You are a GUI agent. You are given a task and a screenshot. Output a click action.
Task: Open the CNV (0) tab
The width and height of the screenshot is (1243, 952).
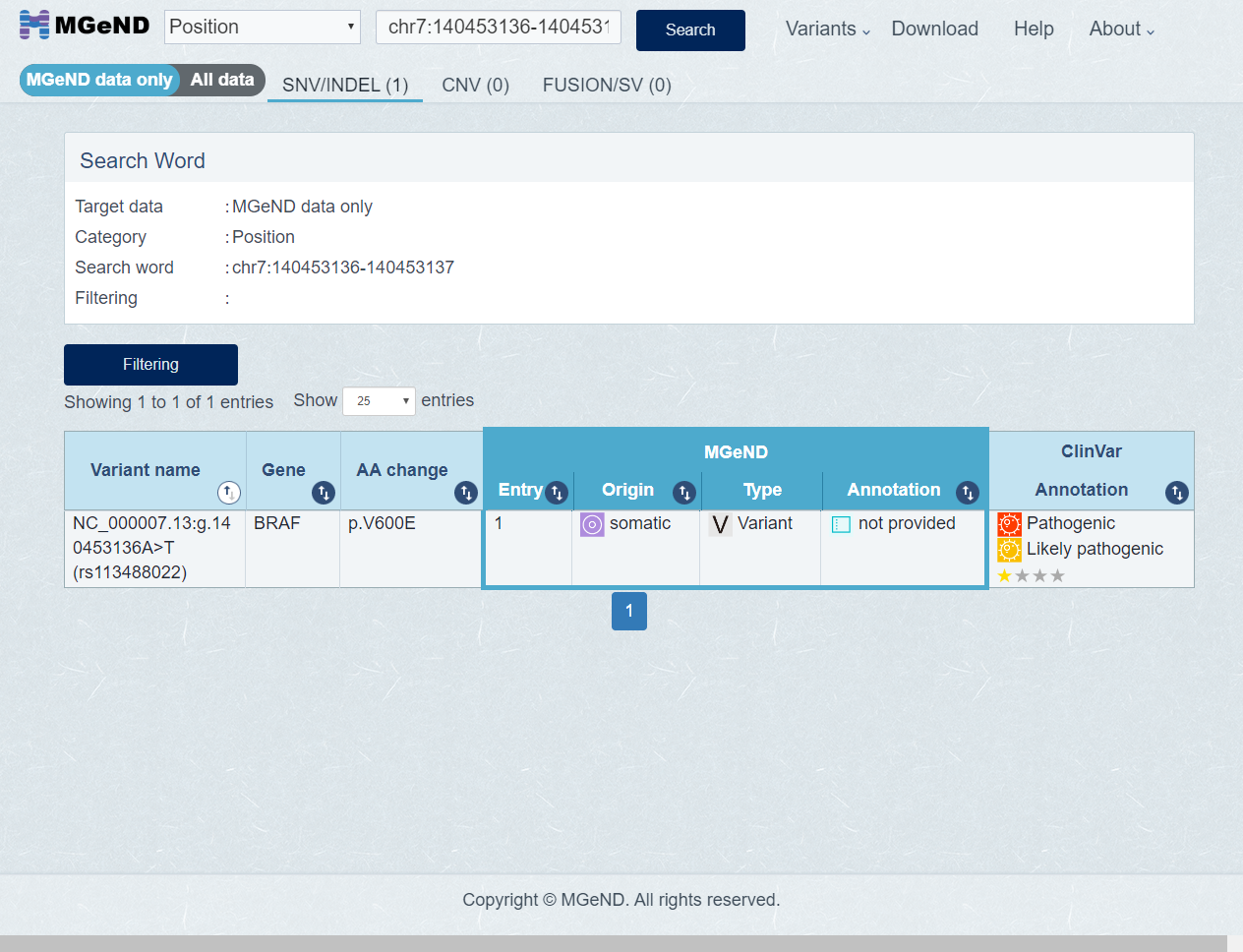click(x=476, y=85)
